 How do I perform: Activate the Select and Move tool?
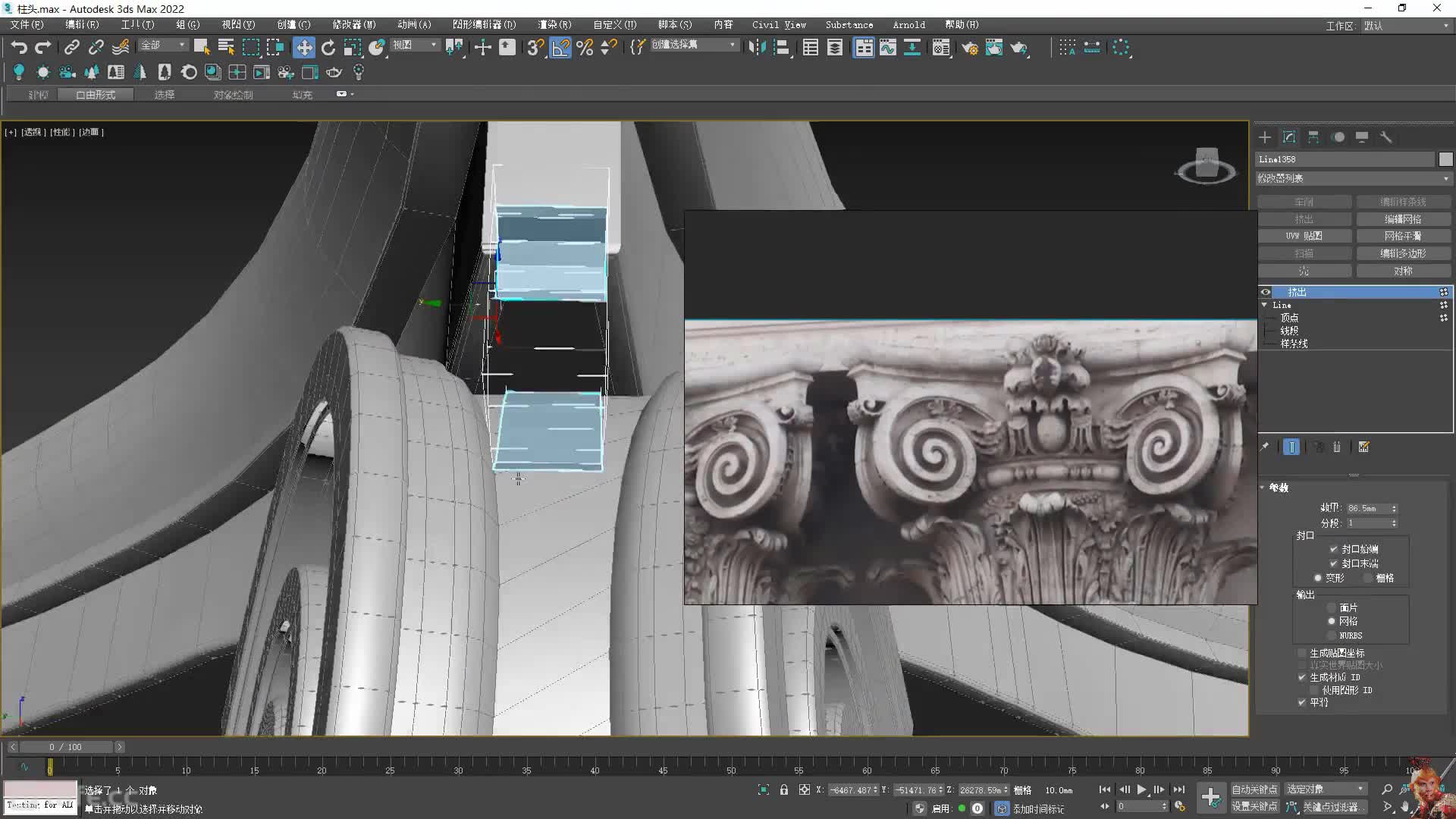click(x=303, y=48)
